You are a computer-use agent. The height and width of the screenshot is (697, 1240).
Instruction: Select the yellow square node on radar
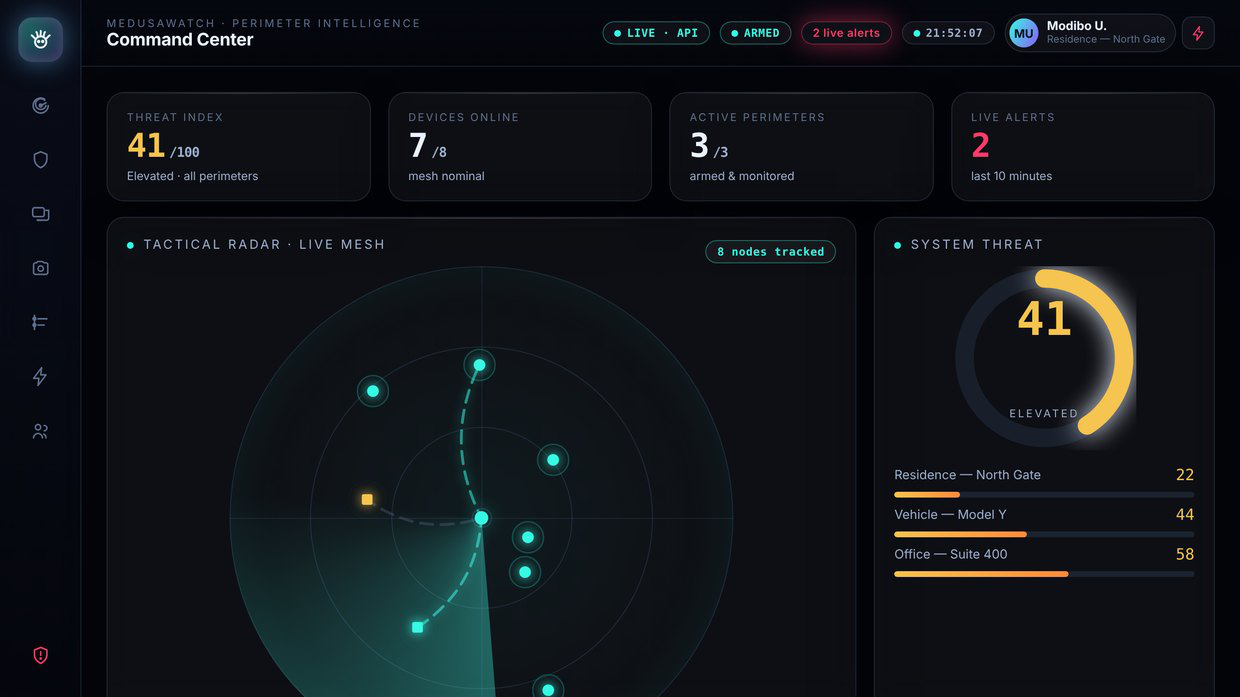367,499
